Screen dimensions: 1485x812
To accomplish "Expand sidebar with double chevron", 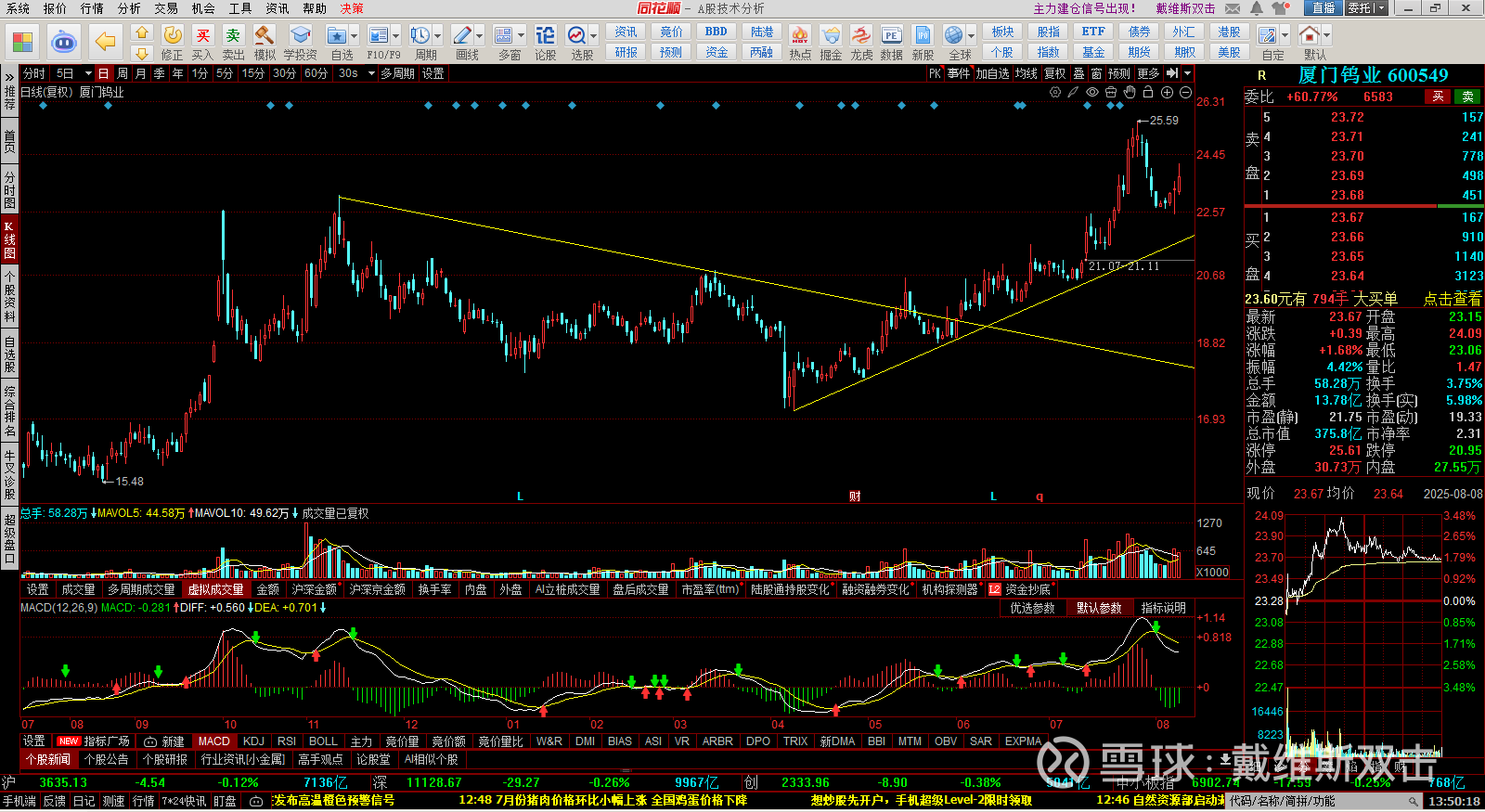I will click(x=9, y=76).
